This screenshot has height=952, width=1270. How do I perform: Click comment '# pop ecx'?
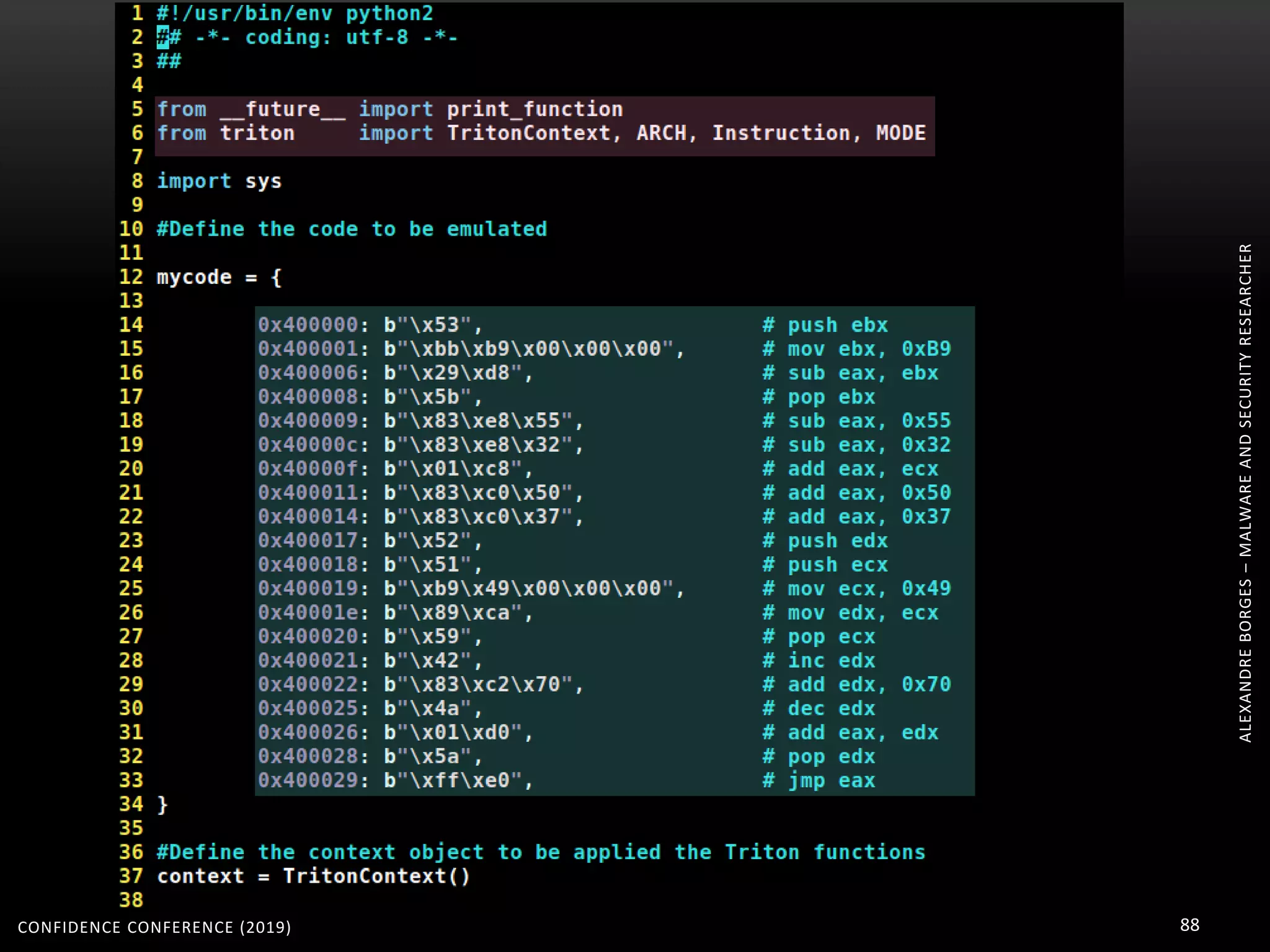pos(819,637)
